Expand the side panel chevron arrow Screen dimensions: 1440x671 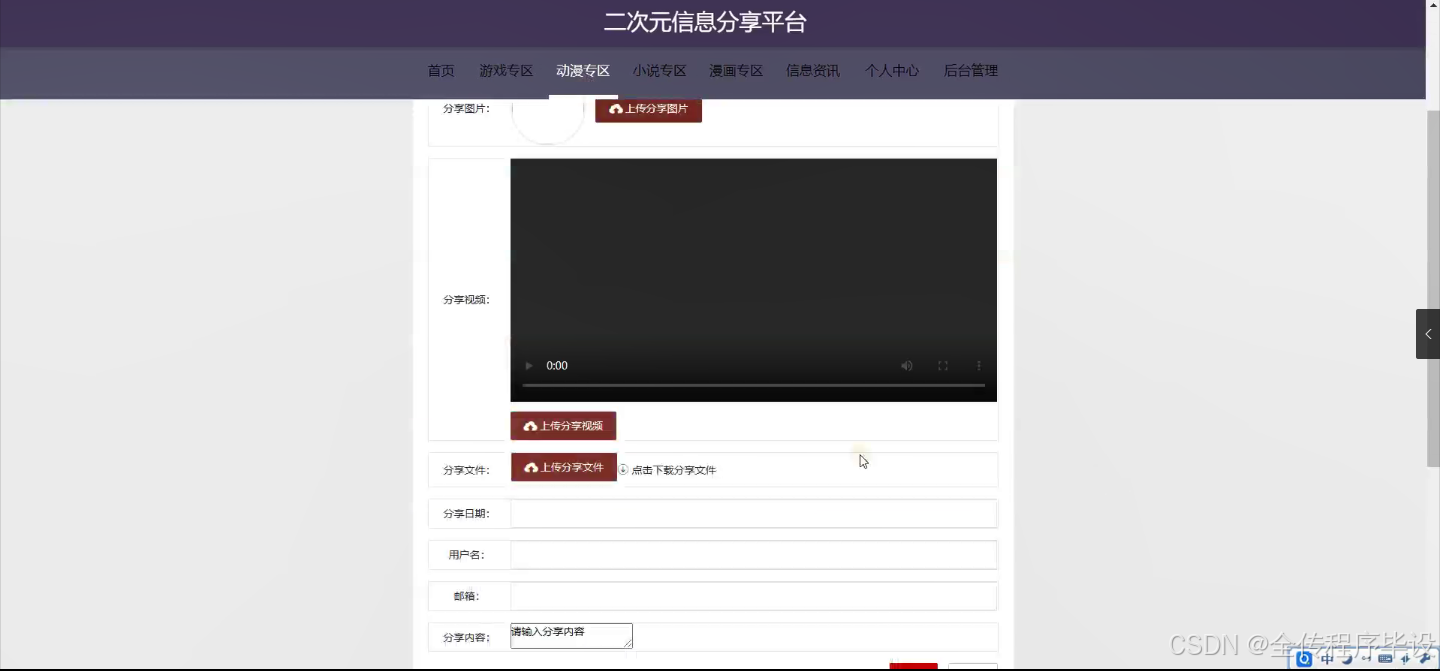1428,334
